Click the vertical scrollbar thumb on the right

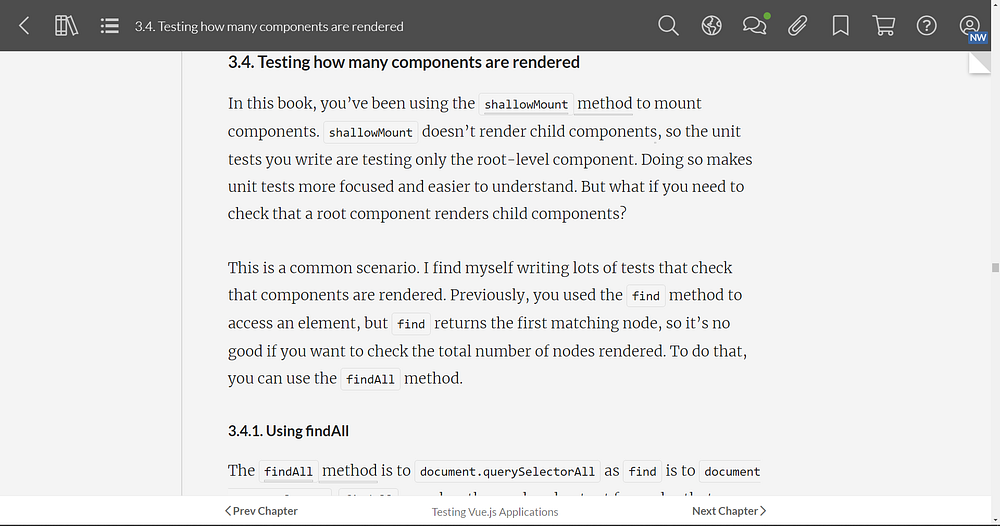click(x=995, y=267)
